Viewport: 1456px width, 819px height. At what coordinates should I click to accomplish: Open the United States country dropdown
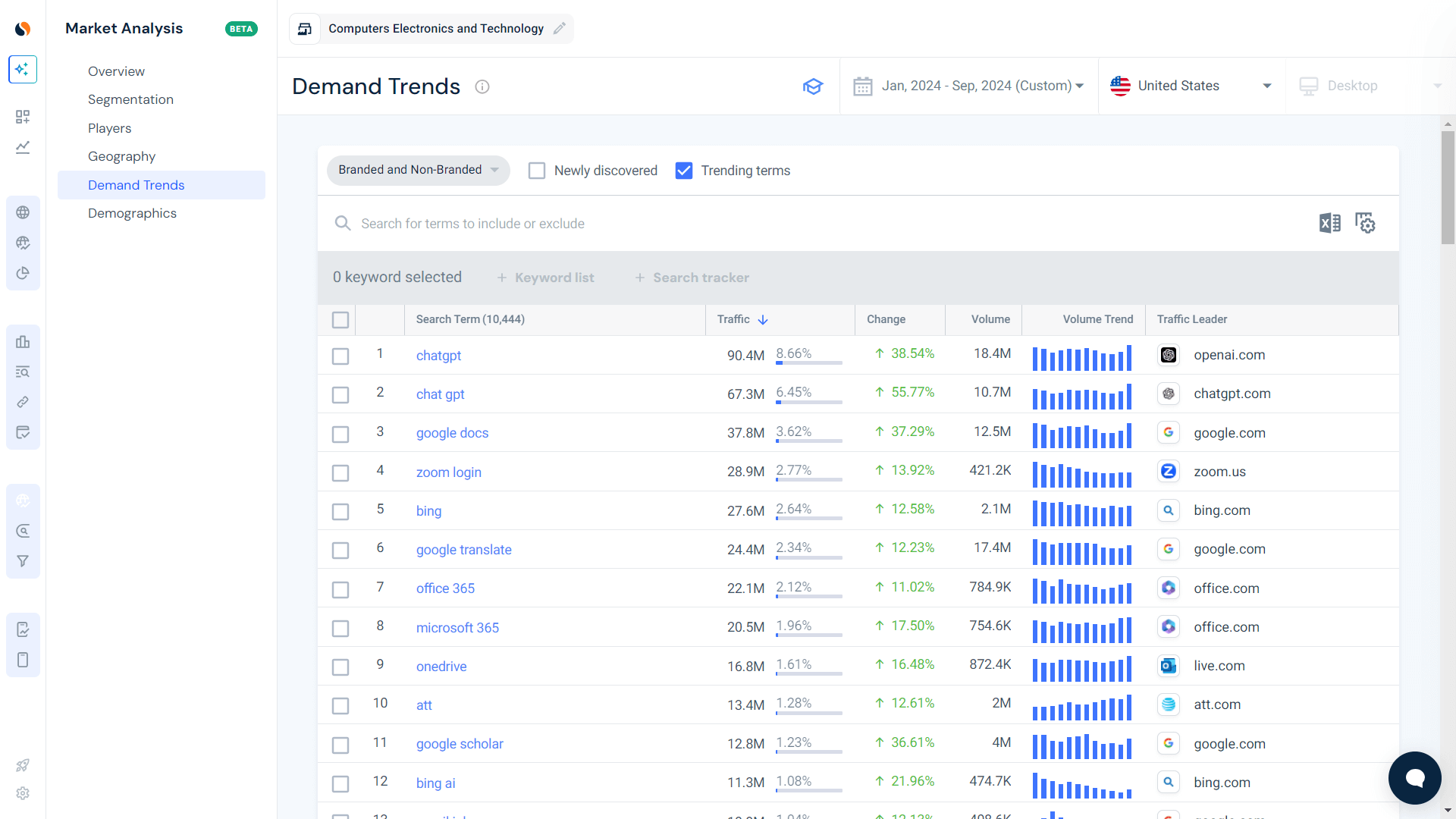coord(1191,86)
